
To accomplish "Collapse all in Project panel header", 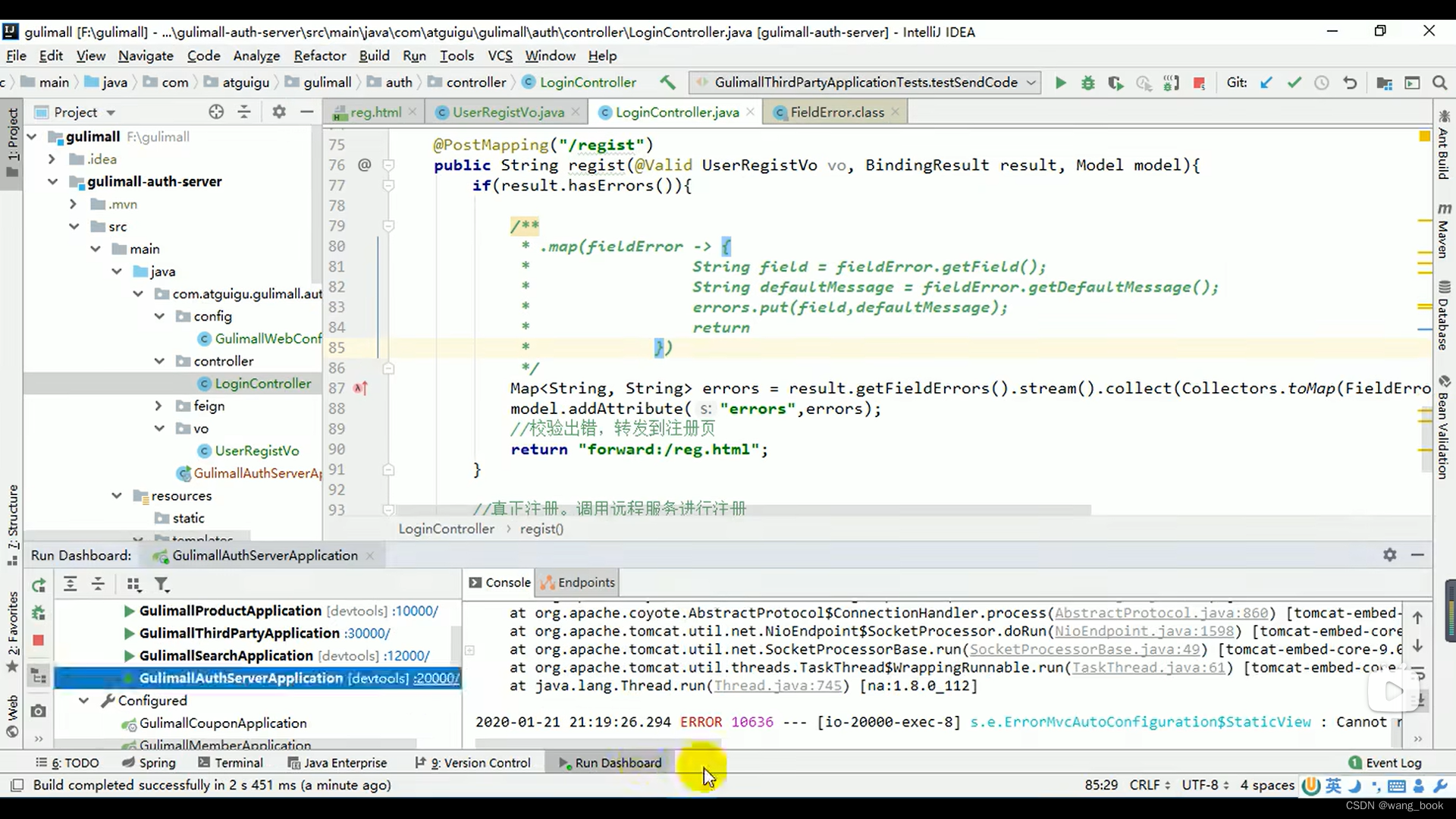I will click(x=244, y=112).
